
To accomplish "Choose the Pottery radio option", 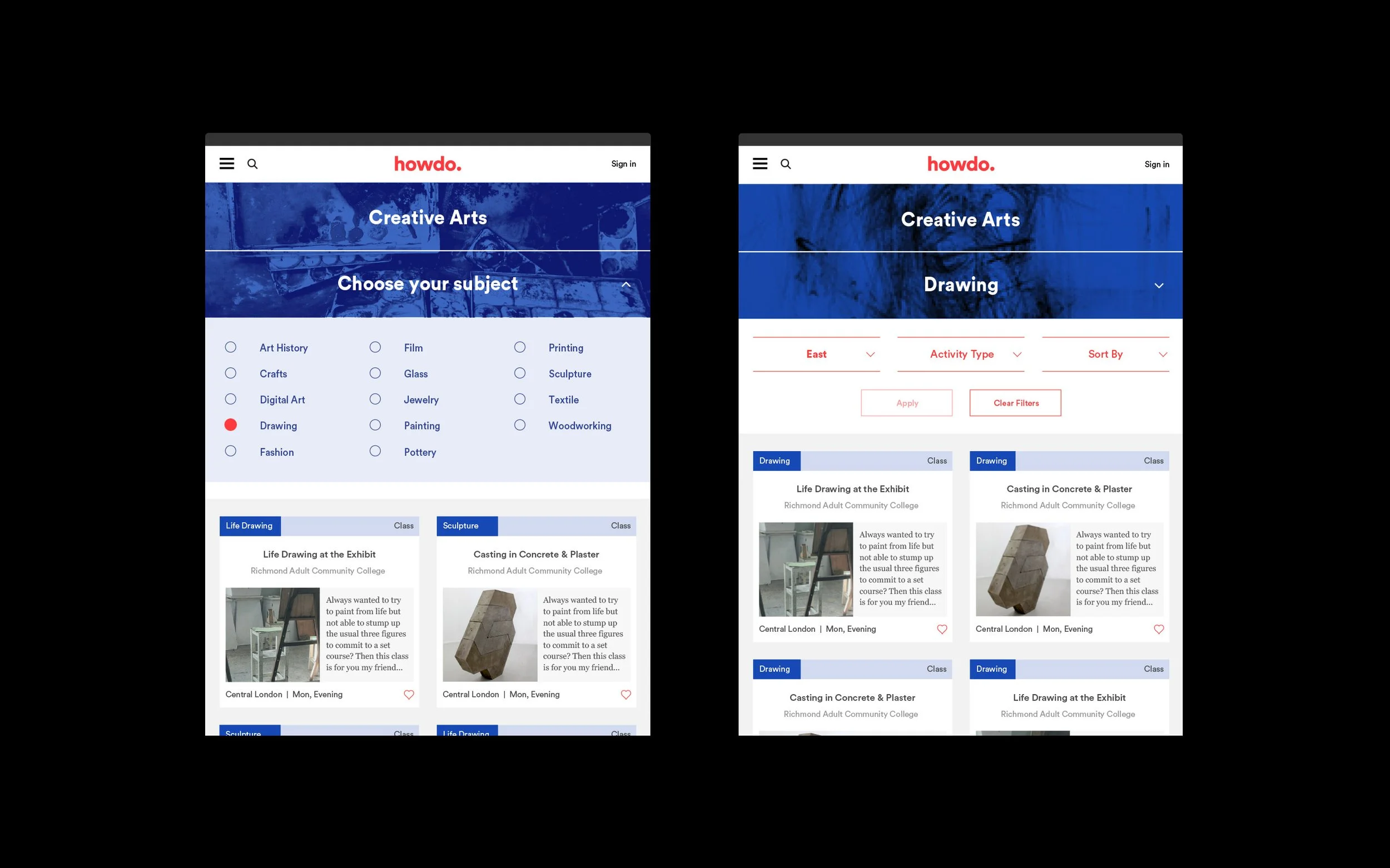I will click(375, 451).
